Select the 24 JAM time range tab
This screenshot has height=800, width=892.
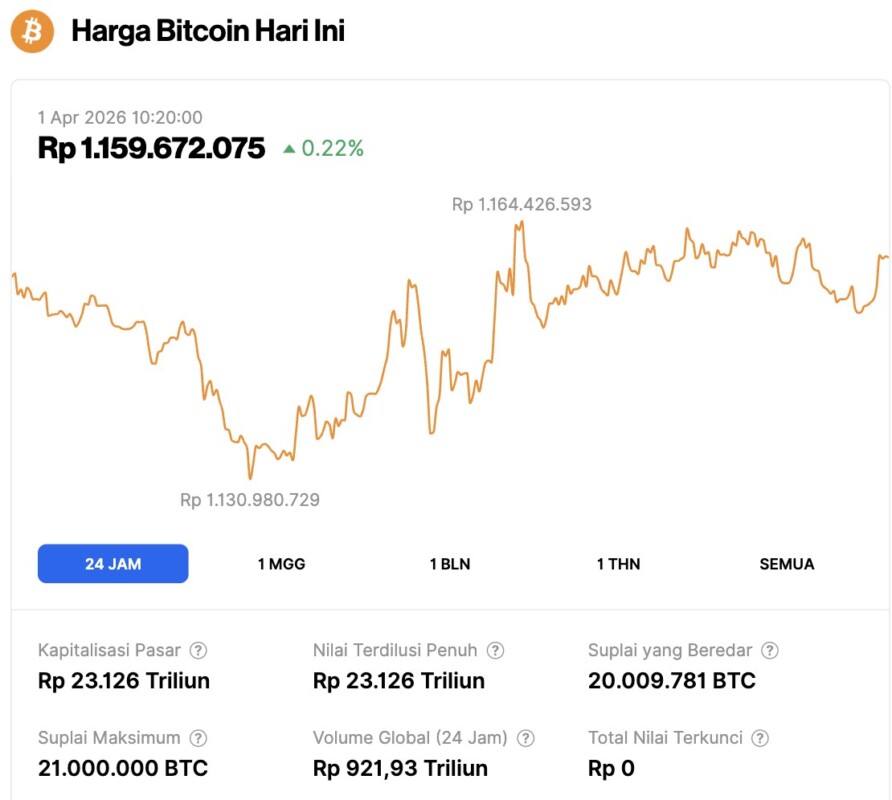pos(113,564)
